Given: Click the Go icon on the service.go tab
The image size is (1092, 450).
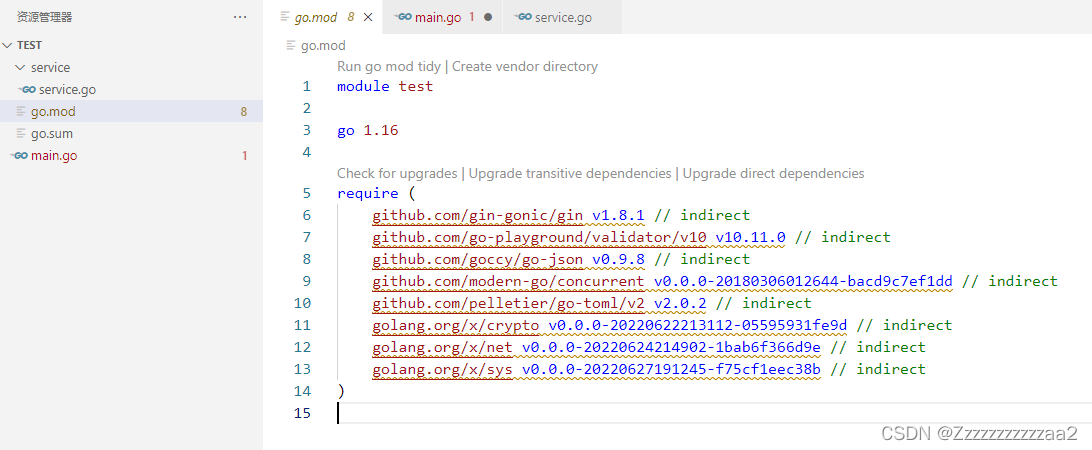Looking at the screenshot, I should point(523,17).
